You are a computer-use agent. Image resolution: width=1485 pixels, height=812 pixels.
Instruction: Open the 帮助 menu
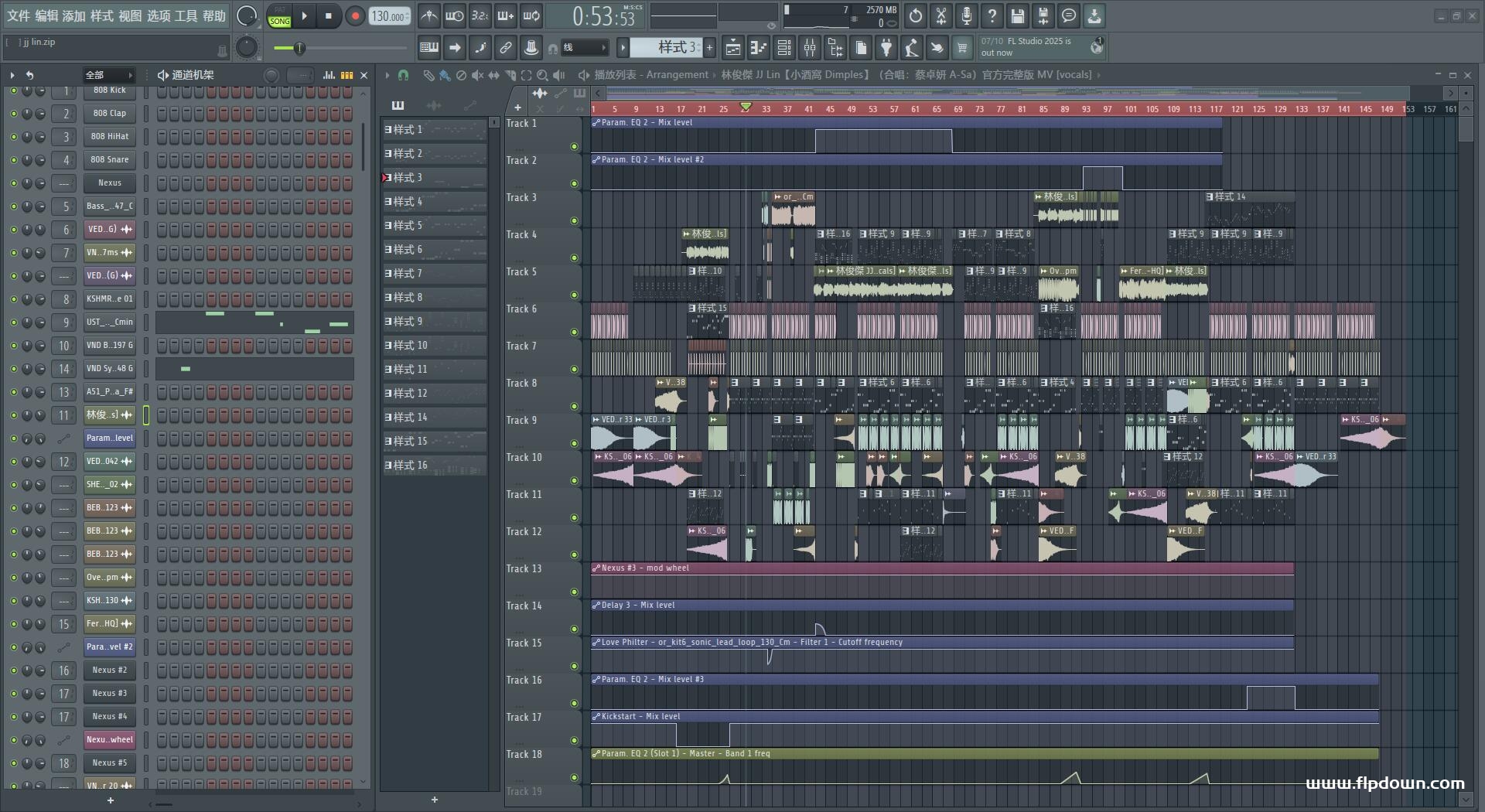(x=214, y=15)
